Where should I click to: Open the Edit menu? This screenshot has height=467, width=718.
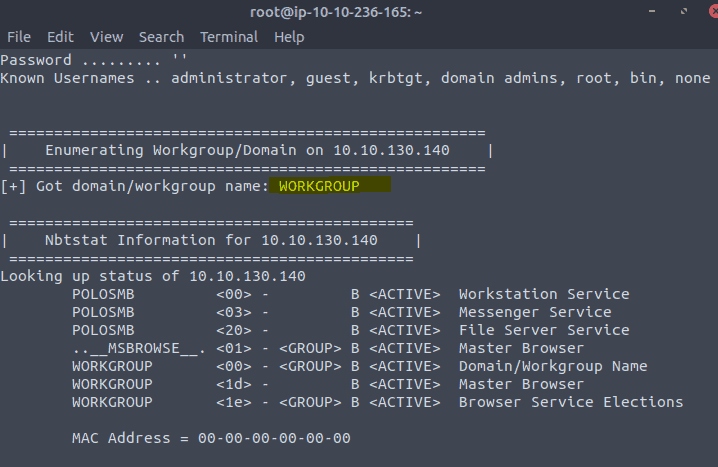60,37
